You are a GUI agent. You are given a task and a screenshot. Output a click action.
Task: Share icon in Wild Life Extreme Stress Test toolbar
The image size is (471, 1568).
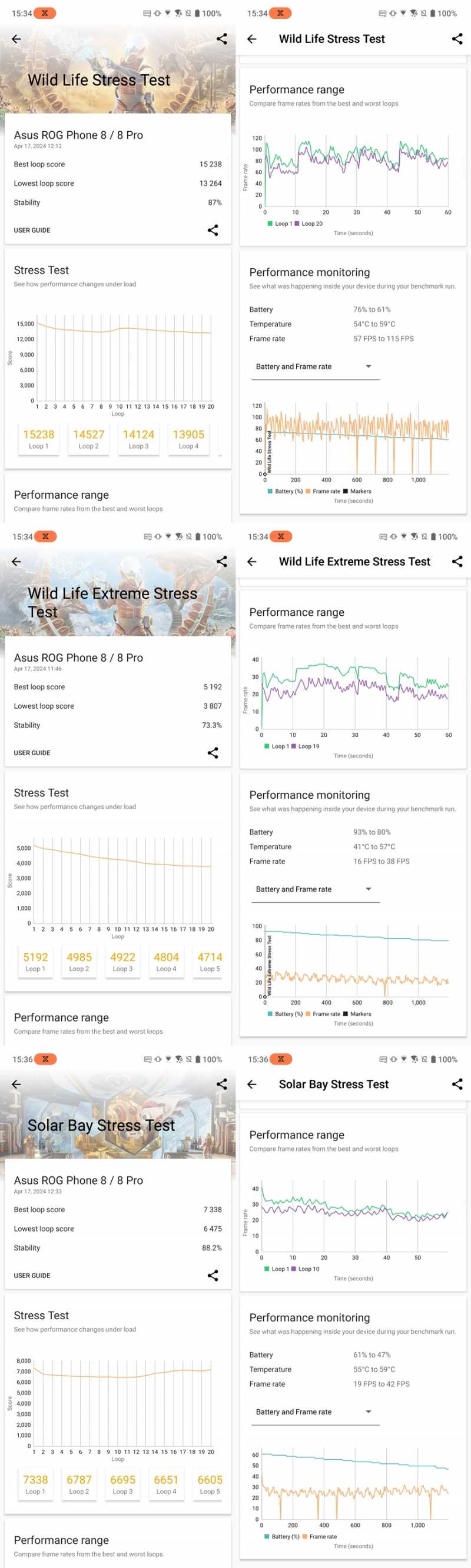[457, 562]
